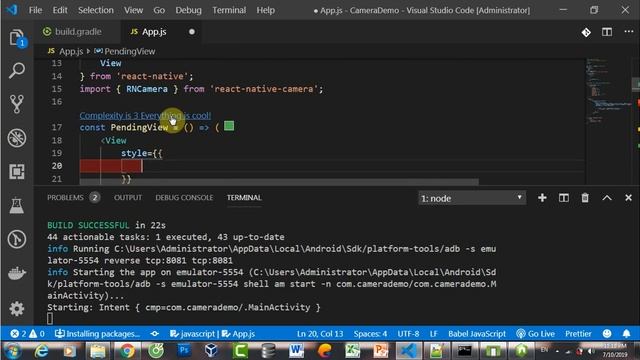Select the TERMINAL tab
The image size is (640, 360).
[244, 198]
